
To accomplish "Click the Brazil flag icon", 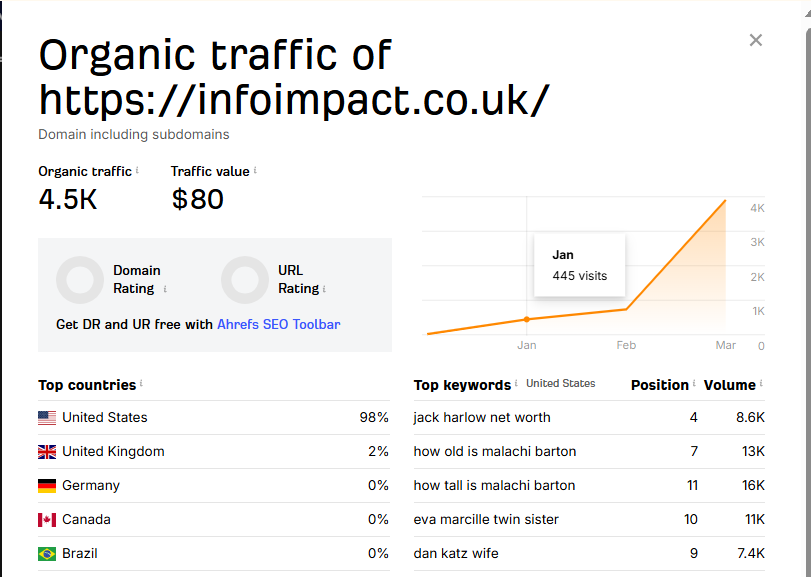I will click(x=47, y=554).
